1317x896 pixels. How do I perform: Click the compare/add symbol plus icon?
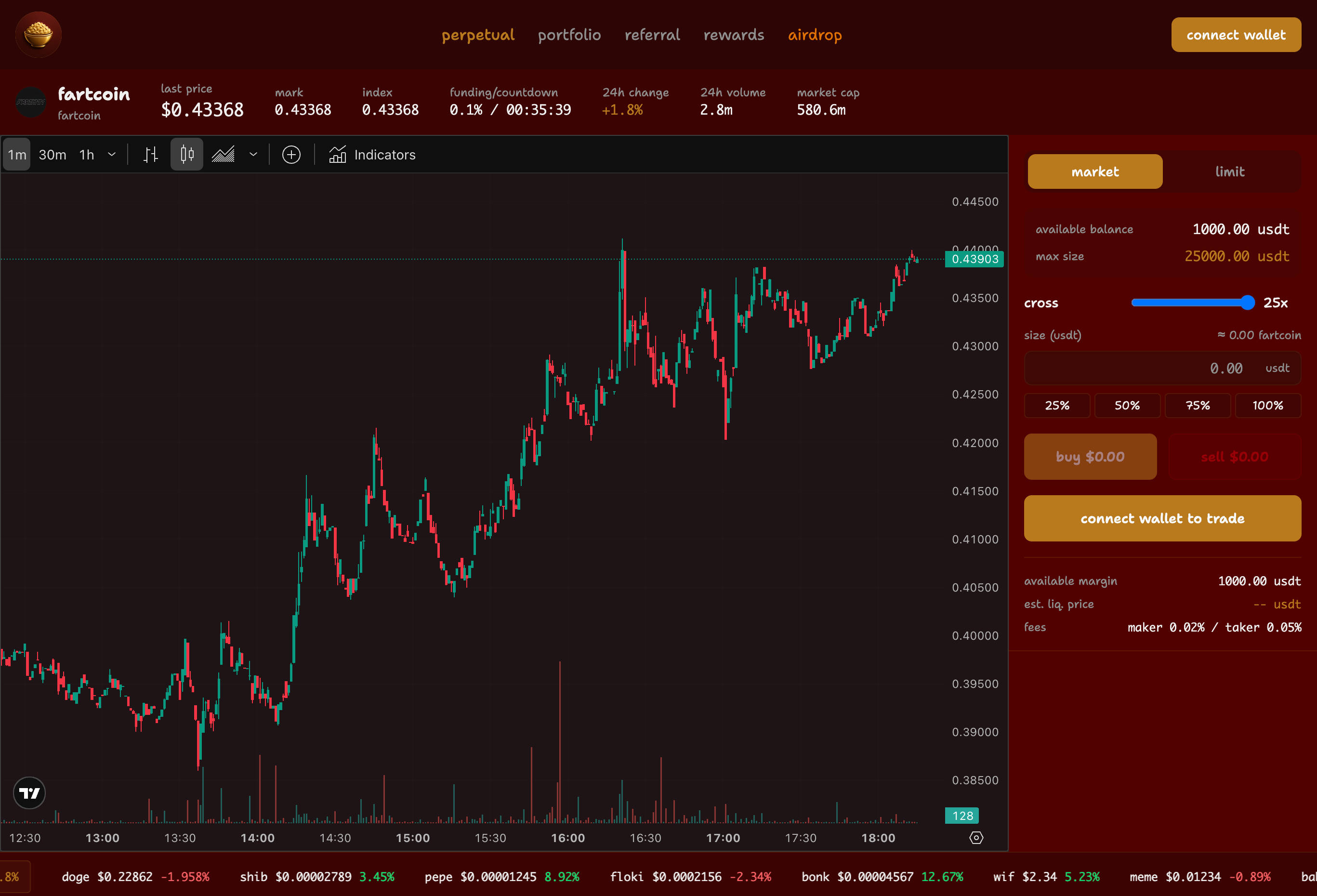point(291,155)
